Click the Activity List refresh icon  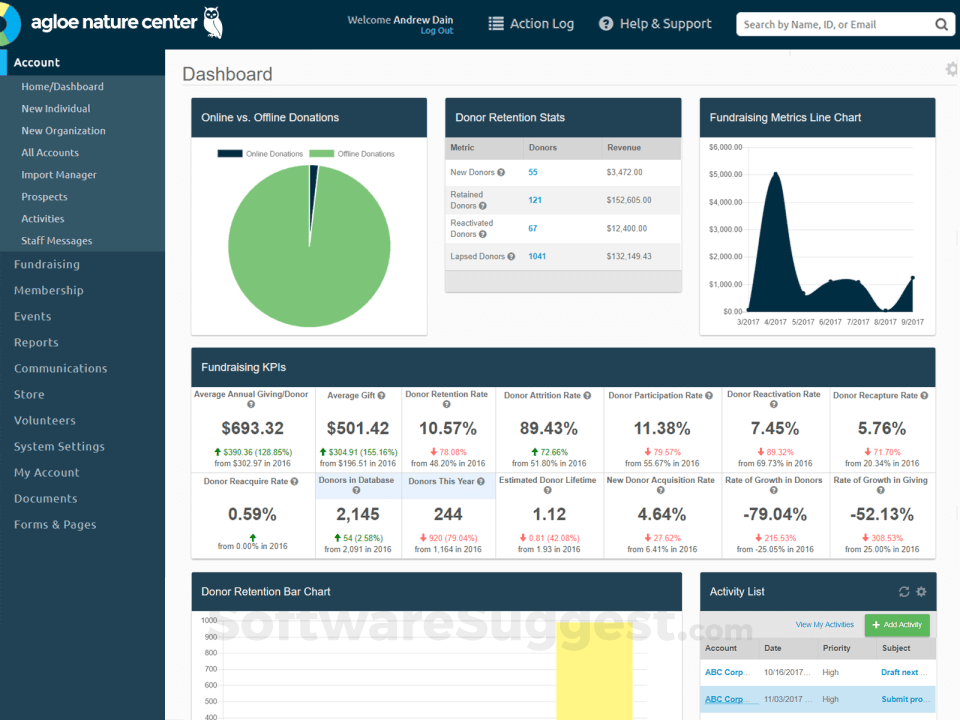904,592
